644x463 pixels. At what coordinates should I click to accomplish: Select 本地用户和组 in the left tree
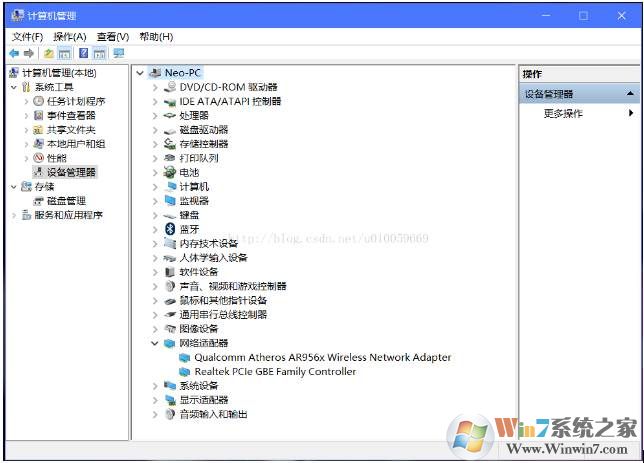pos(76,144)
